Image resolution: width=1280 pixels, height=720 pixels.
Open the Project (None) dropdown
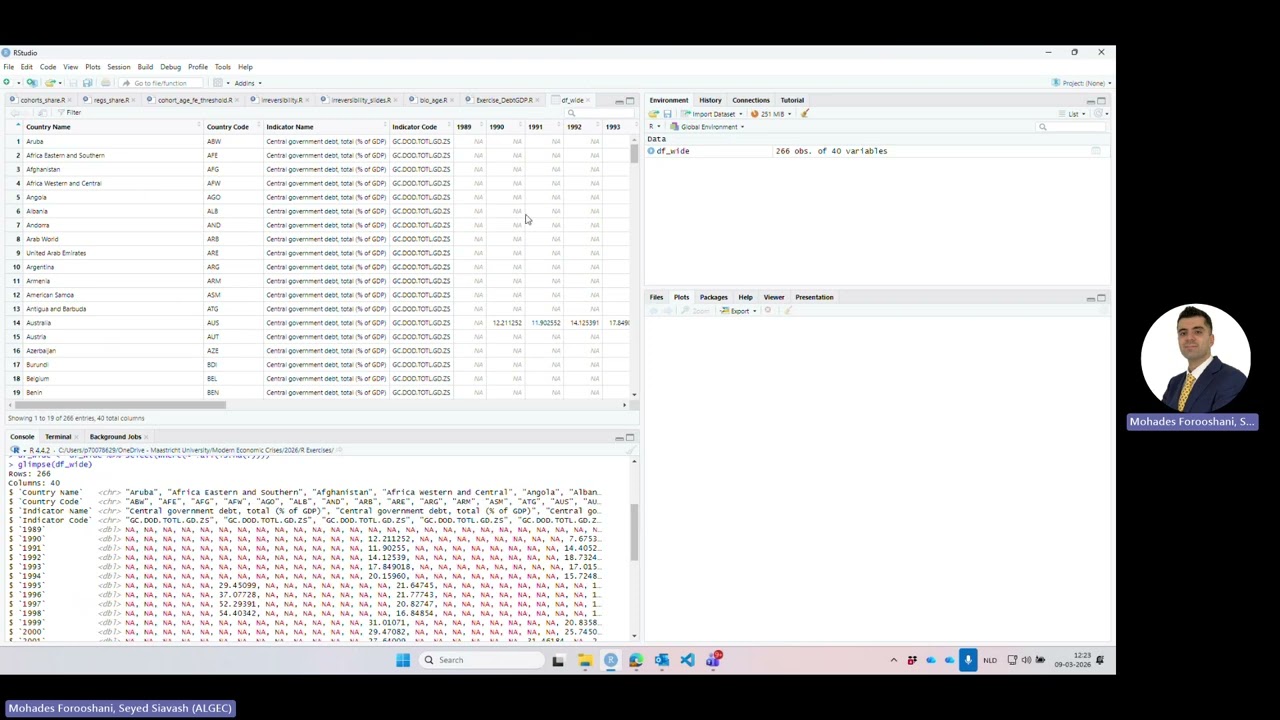pos(1082,83)
